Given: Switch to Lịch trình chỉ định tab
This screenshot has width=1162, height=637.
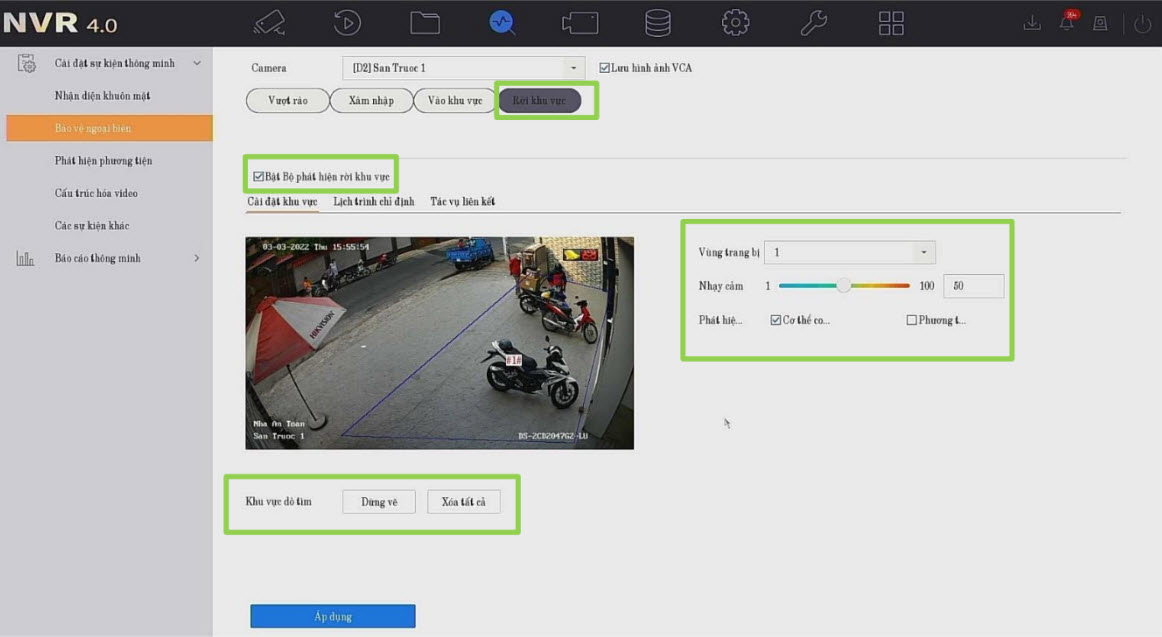Looking at the screenshot, I should pos(373,202).
